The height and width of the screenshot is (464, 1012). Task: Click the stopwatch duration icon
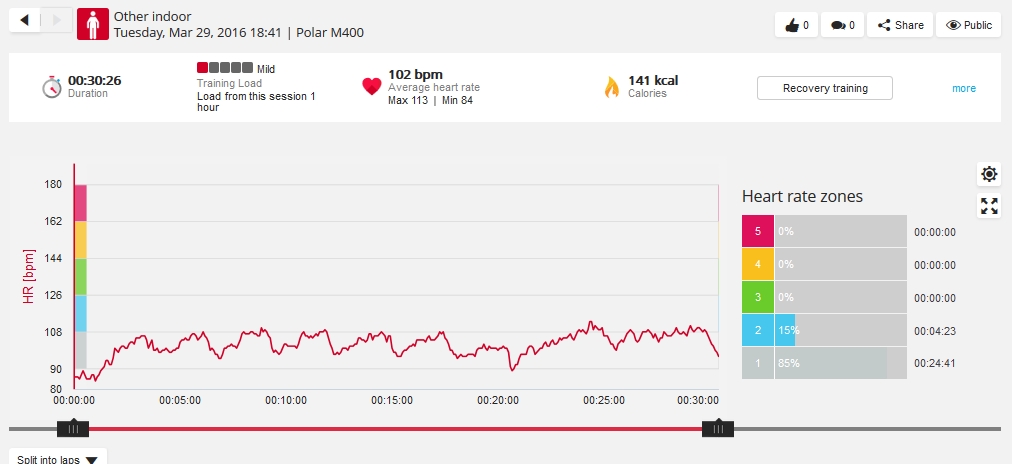(52, 87)
